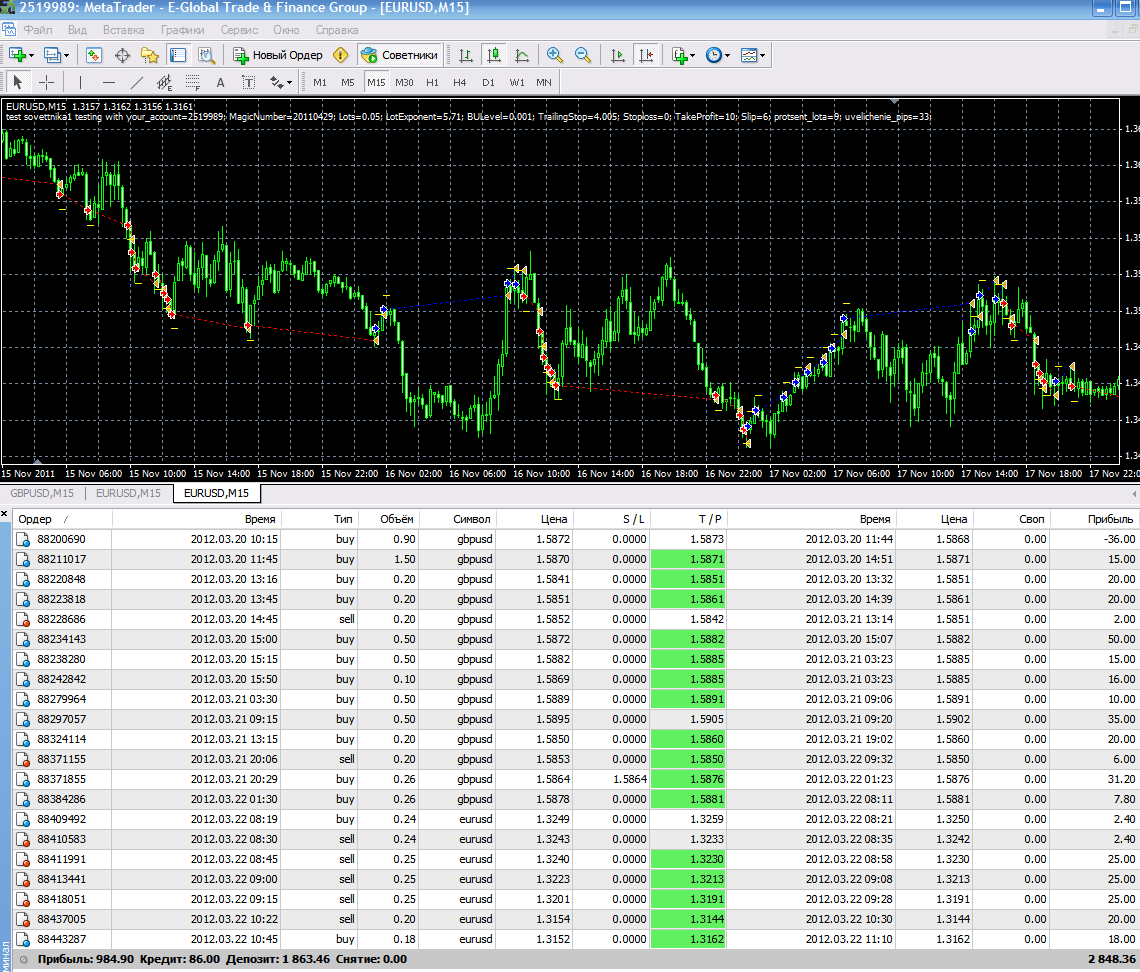Sort orders by the Ордер column header

(63, 519)
